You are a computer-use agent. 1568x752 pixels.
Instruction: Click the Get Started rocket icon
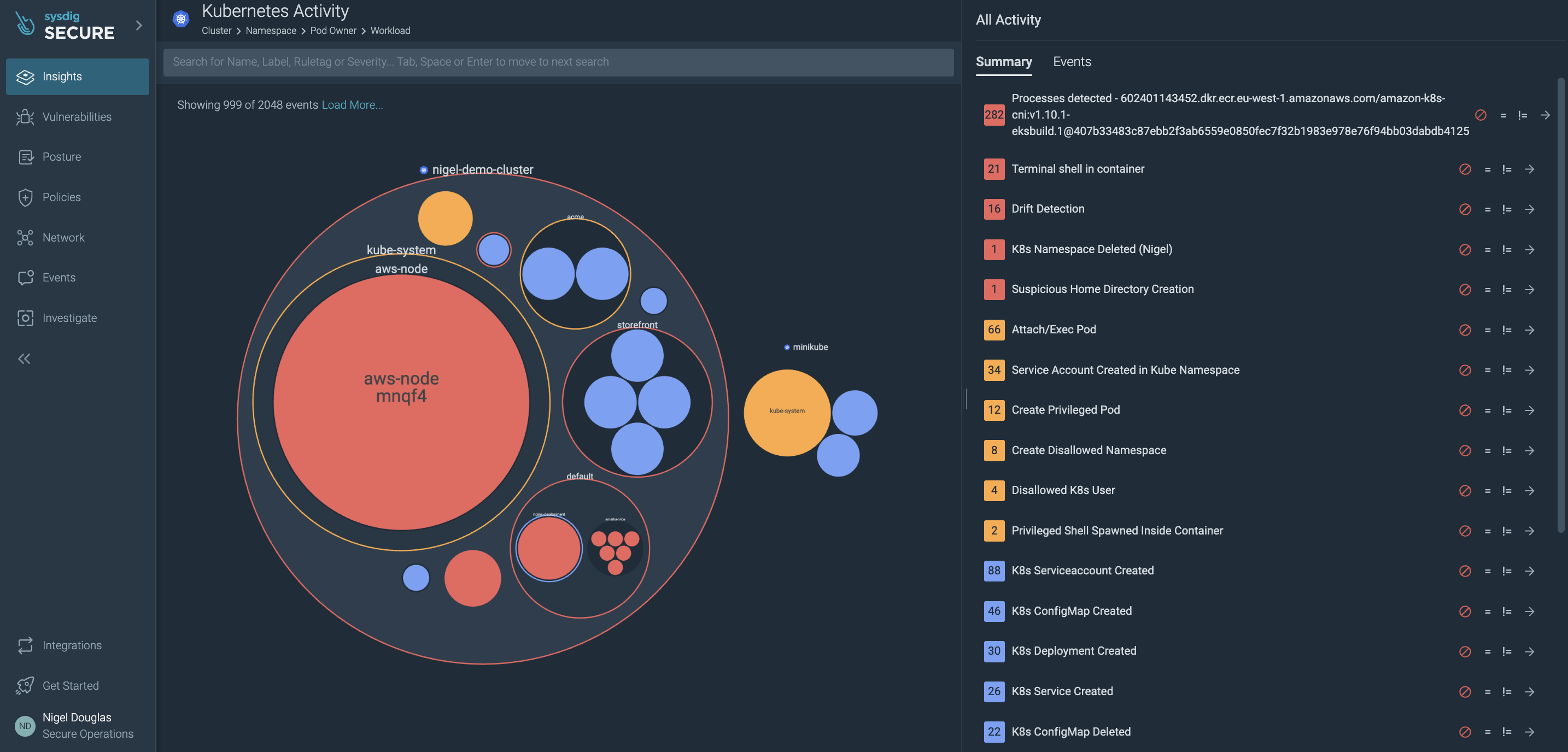pyautogui.click(x=25, y=685)
